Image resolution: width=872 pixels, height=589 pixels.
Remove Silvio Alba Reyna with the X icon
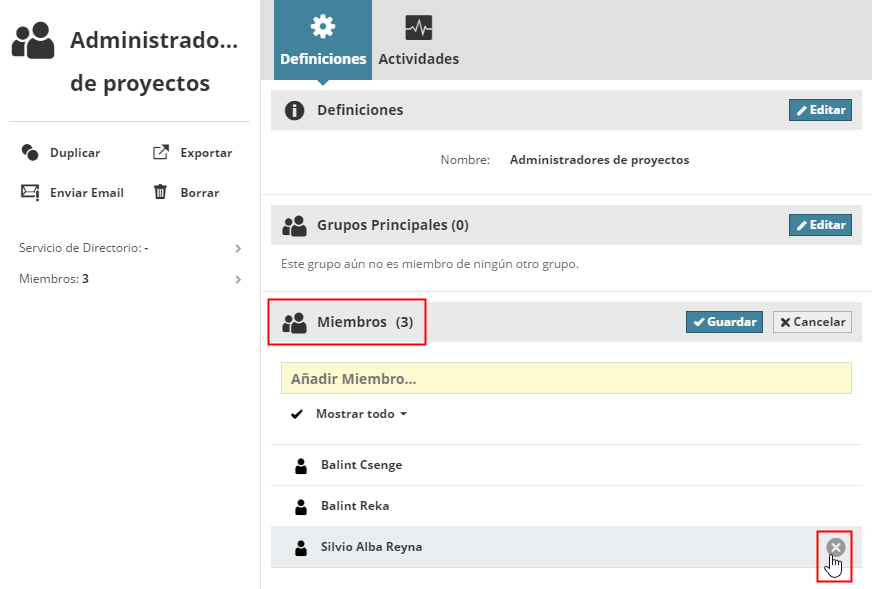click(836, 547)
